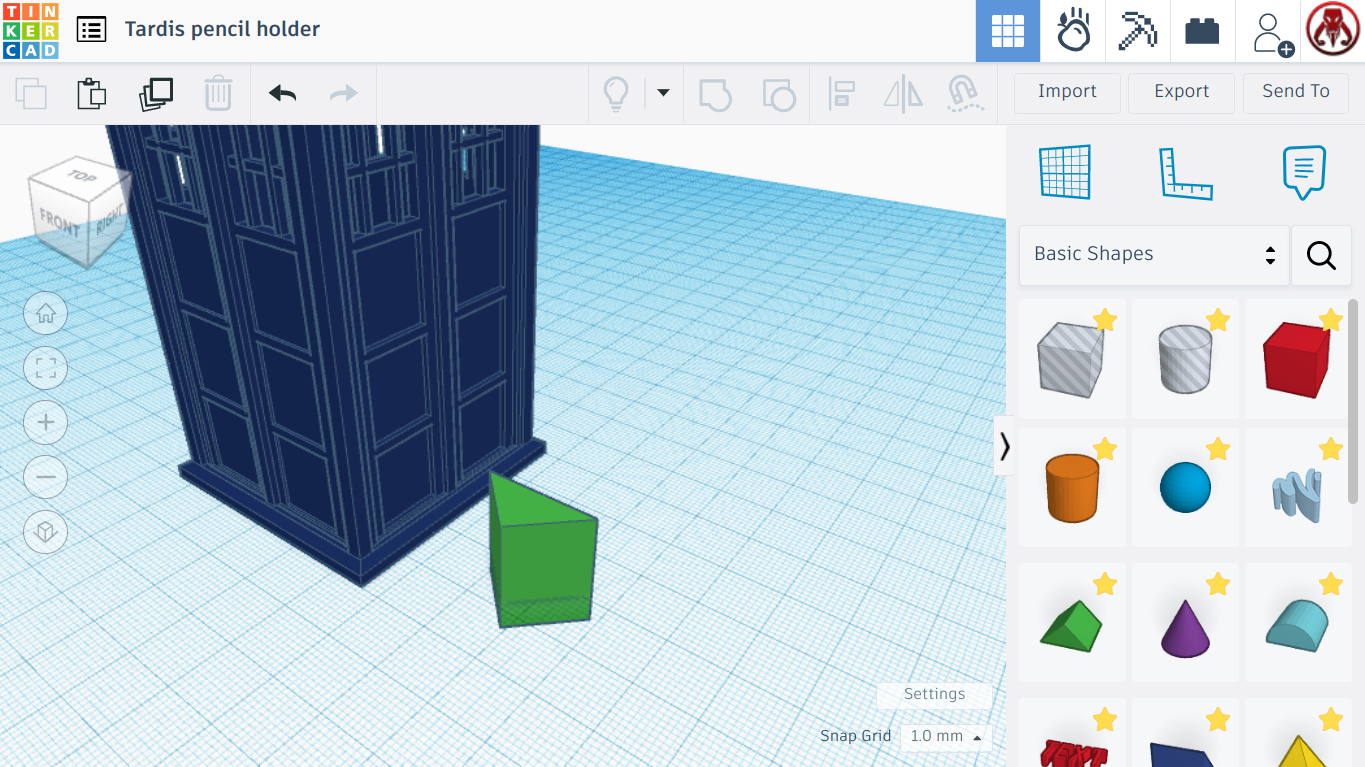
Task: Switch to Blocks pickaxe mode
Action: click(x=1137, y=31)
